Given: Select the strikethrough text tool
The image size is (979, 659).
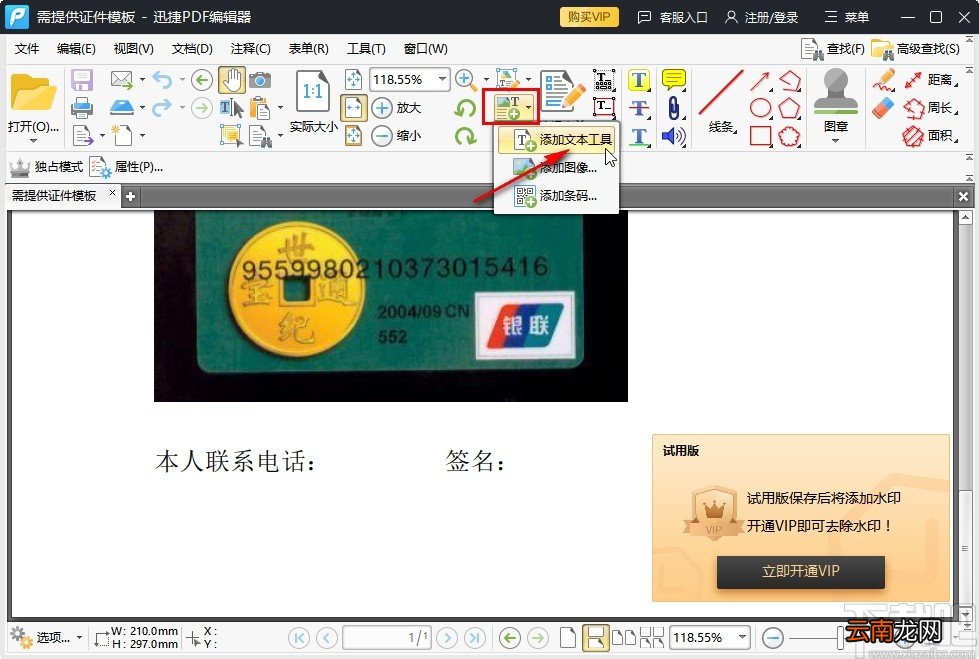Looking at the screenshot, I should [x=639, y=108].
